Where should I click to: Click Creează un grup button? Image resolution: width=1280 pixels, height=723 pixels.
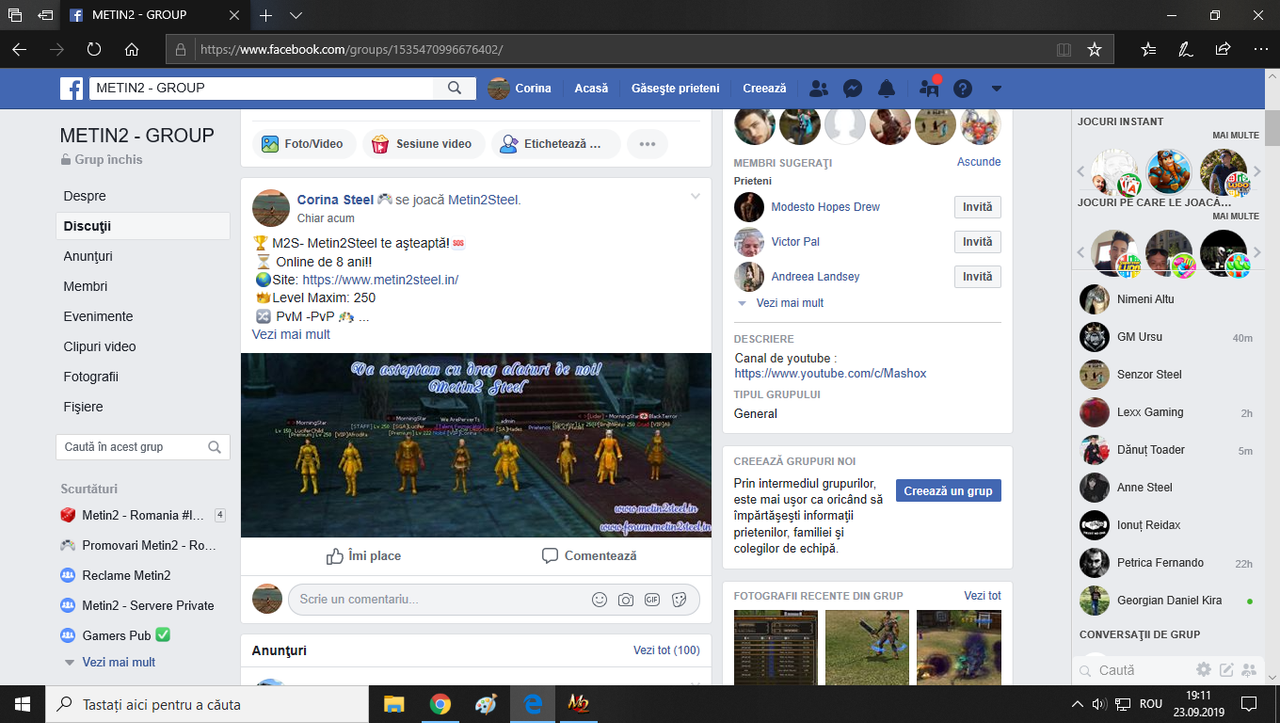(948, 491)
